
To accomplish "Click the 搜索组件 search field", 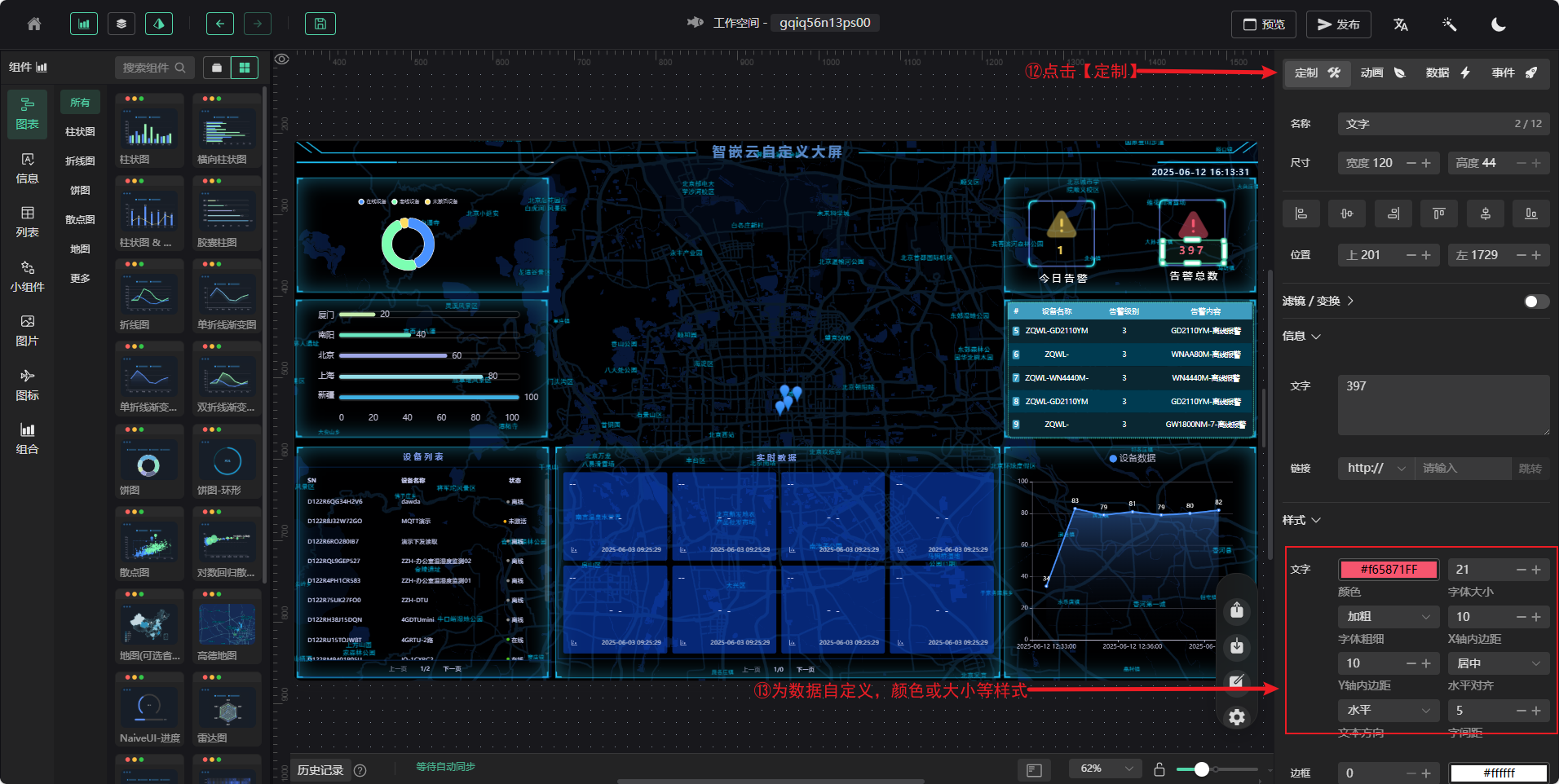I will [x=154, y=68].
